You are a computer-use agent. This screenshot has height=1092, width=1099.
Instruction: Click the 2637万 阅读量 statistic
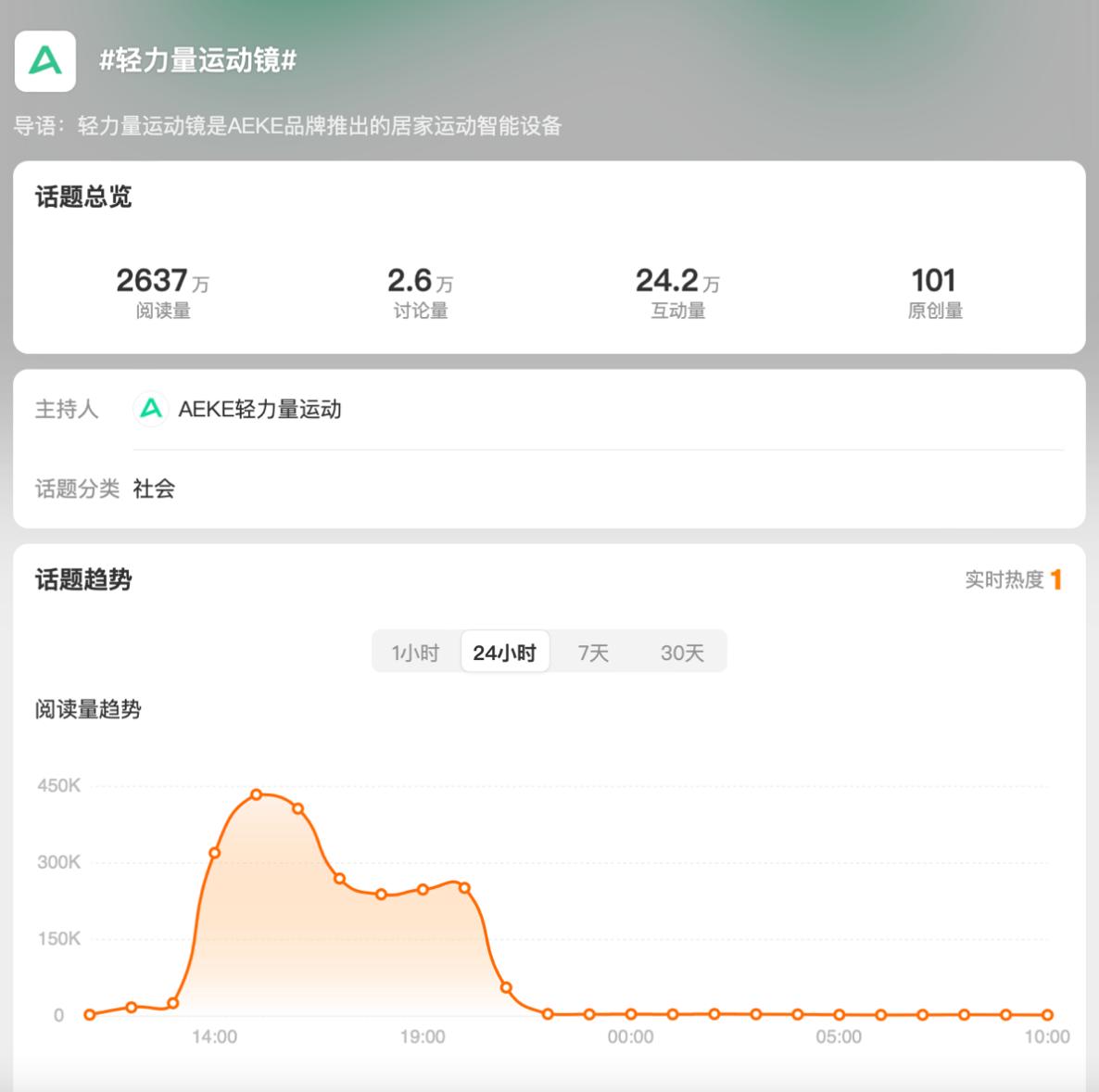(x=163, y=292)
